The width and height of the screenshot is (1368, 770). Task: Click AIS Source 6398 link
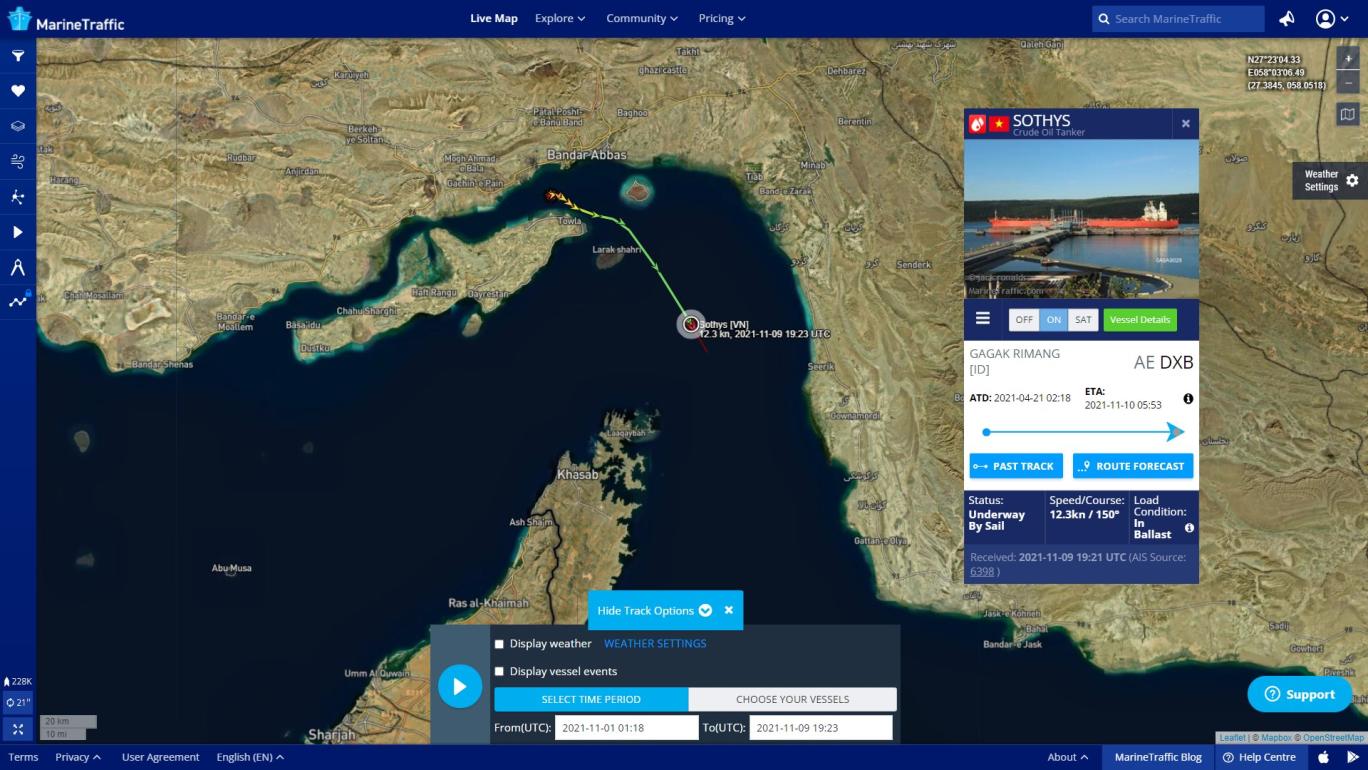point(982,572)
